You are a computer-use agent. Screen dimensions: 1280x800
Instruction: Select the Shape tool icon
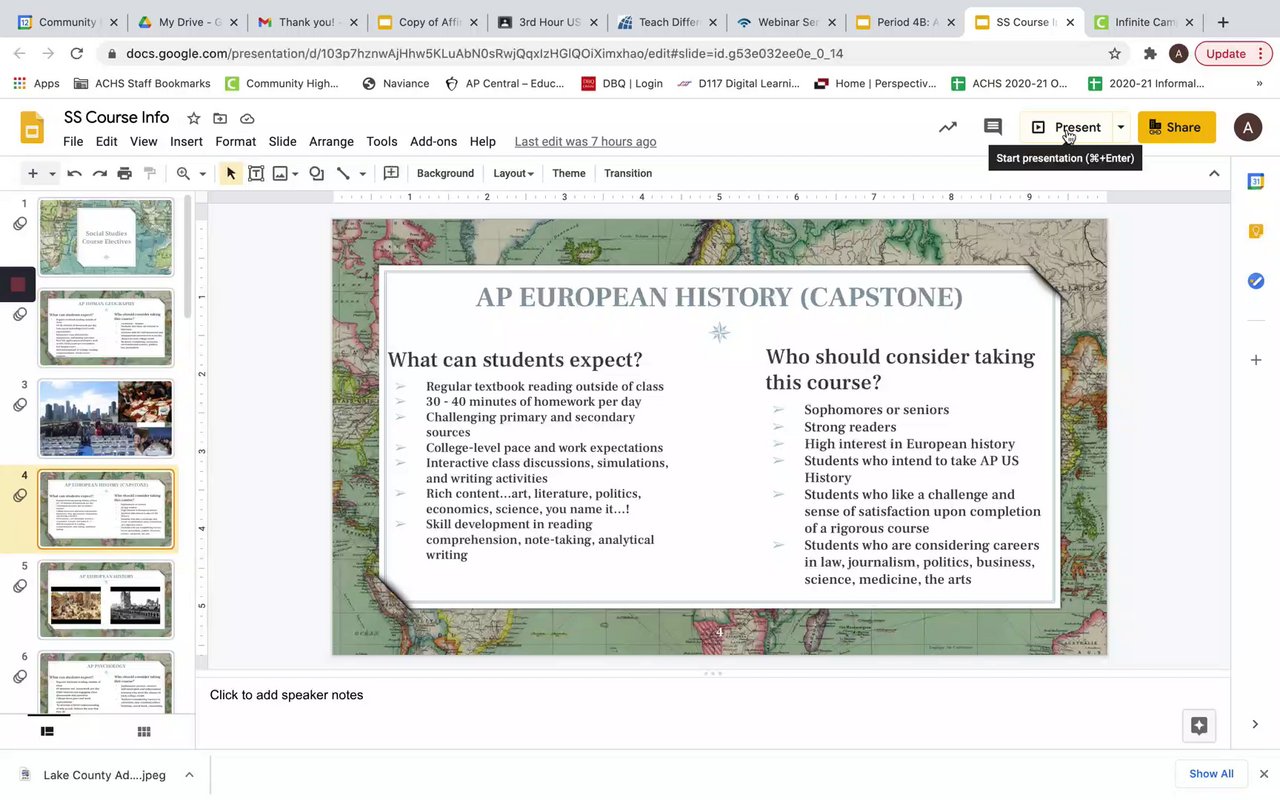pyautogui.click(x=316, y=173)
